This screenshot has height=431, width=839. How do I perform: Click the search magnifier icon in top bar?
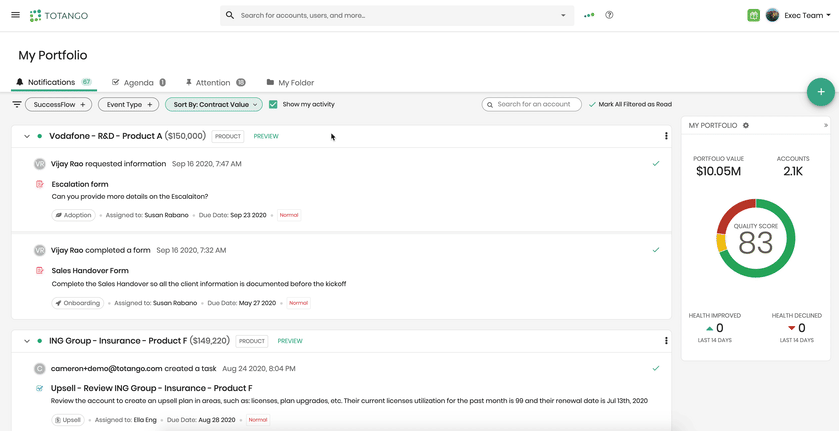tap(230, 15)
